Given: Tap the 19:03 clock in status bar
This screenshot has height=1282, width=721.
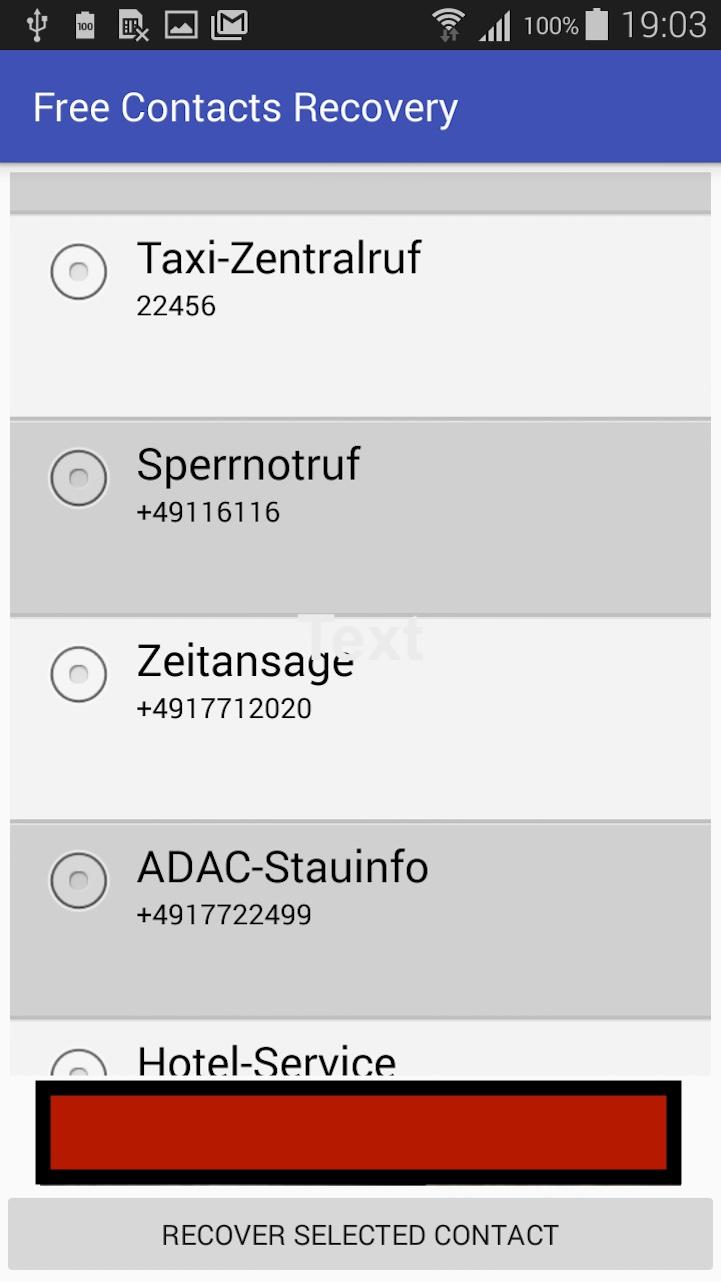Looking at the screenshot, I should coord(663,25).
